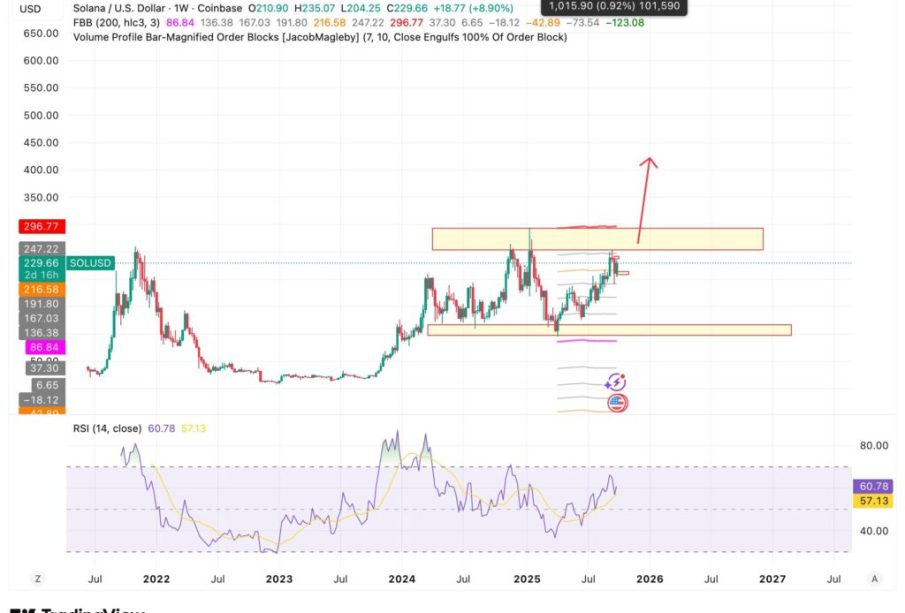
Task: Click the Z timezone button
Action: (37, 578)
